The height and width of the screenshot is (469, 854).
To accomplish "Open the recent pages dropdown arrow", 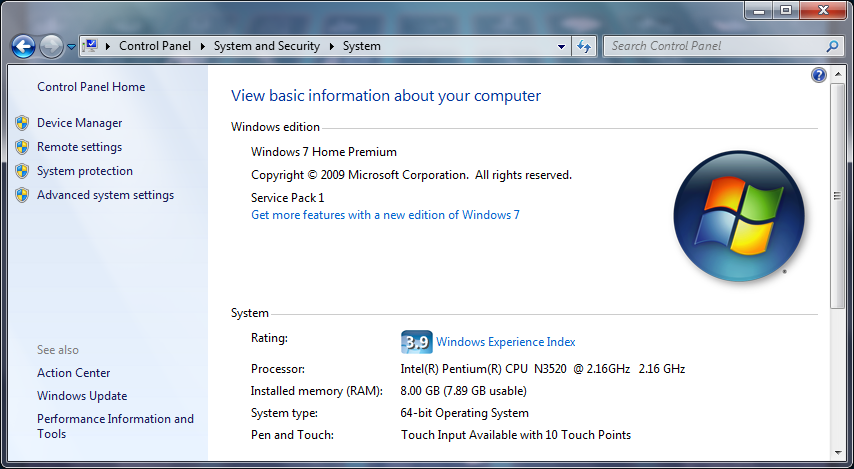I will (x=71, y=47).
